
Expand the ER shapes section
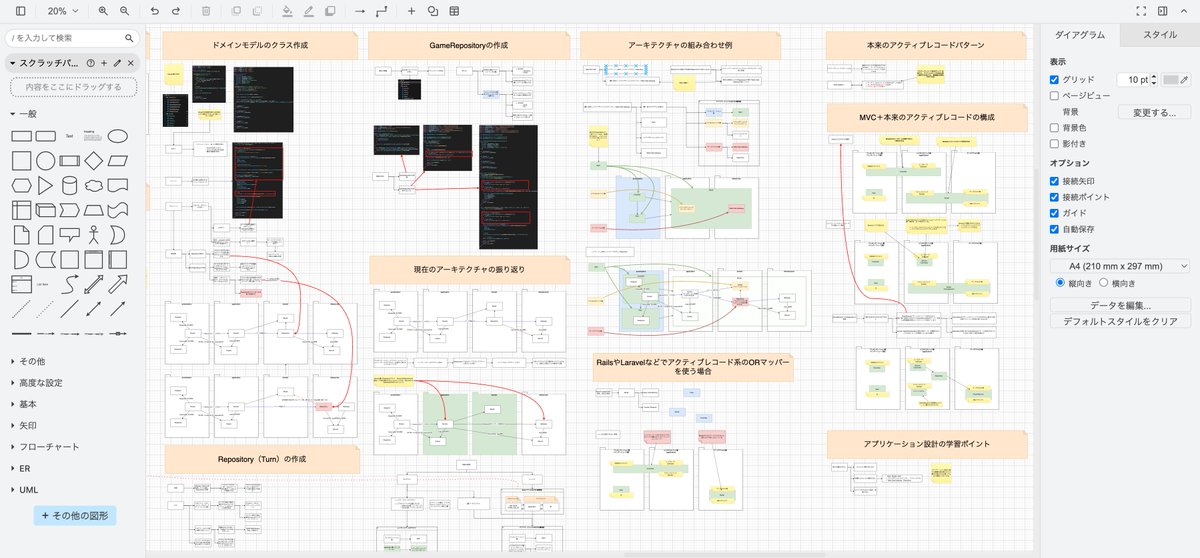[20, 468]
